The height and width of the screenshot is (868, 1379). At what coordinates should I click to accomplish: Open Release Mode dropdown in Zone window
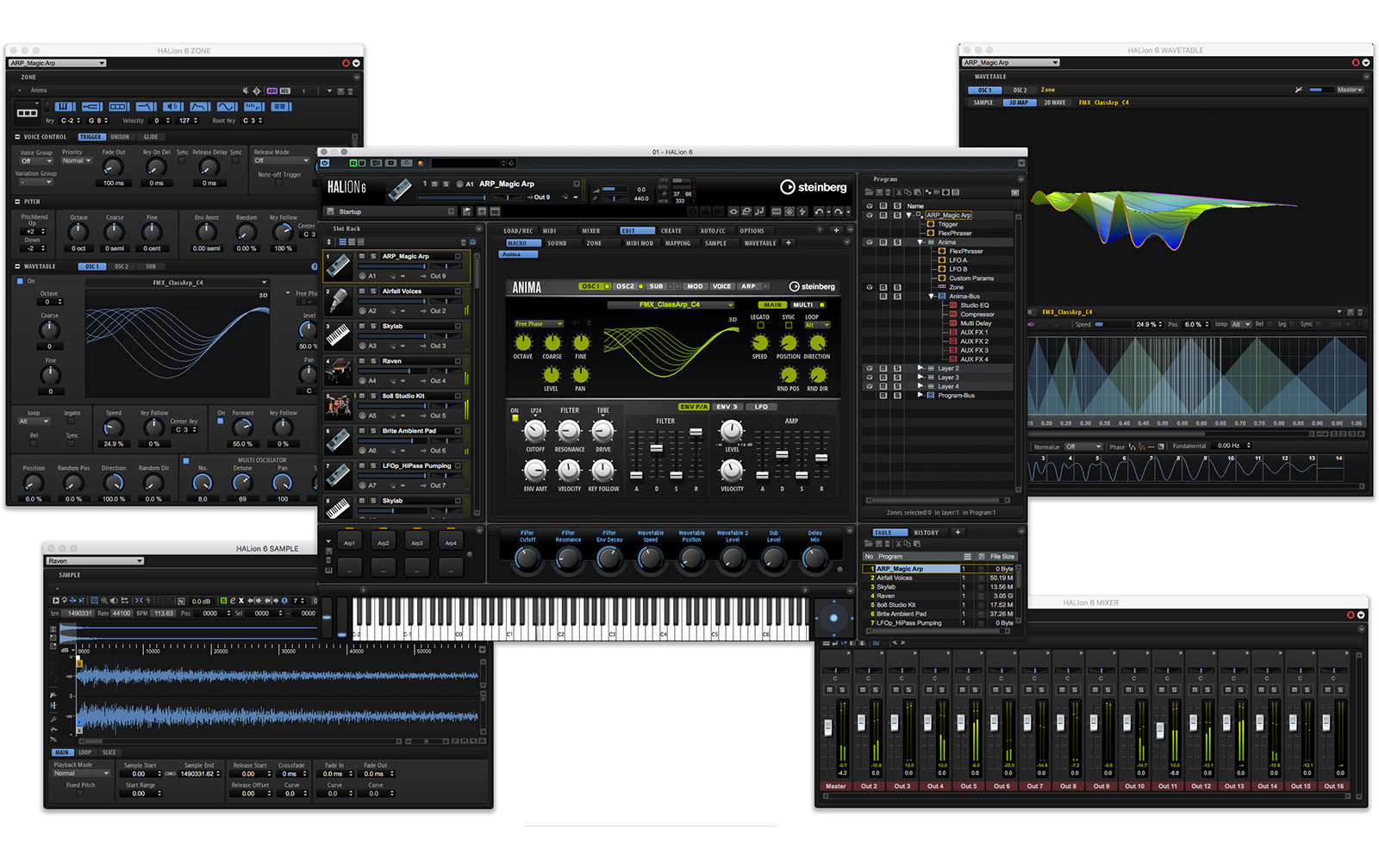click(281, 160)
